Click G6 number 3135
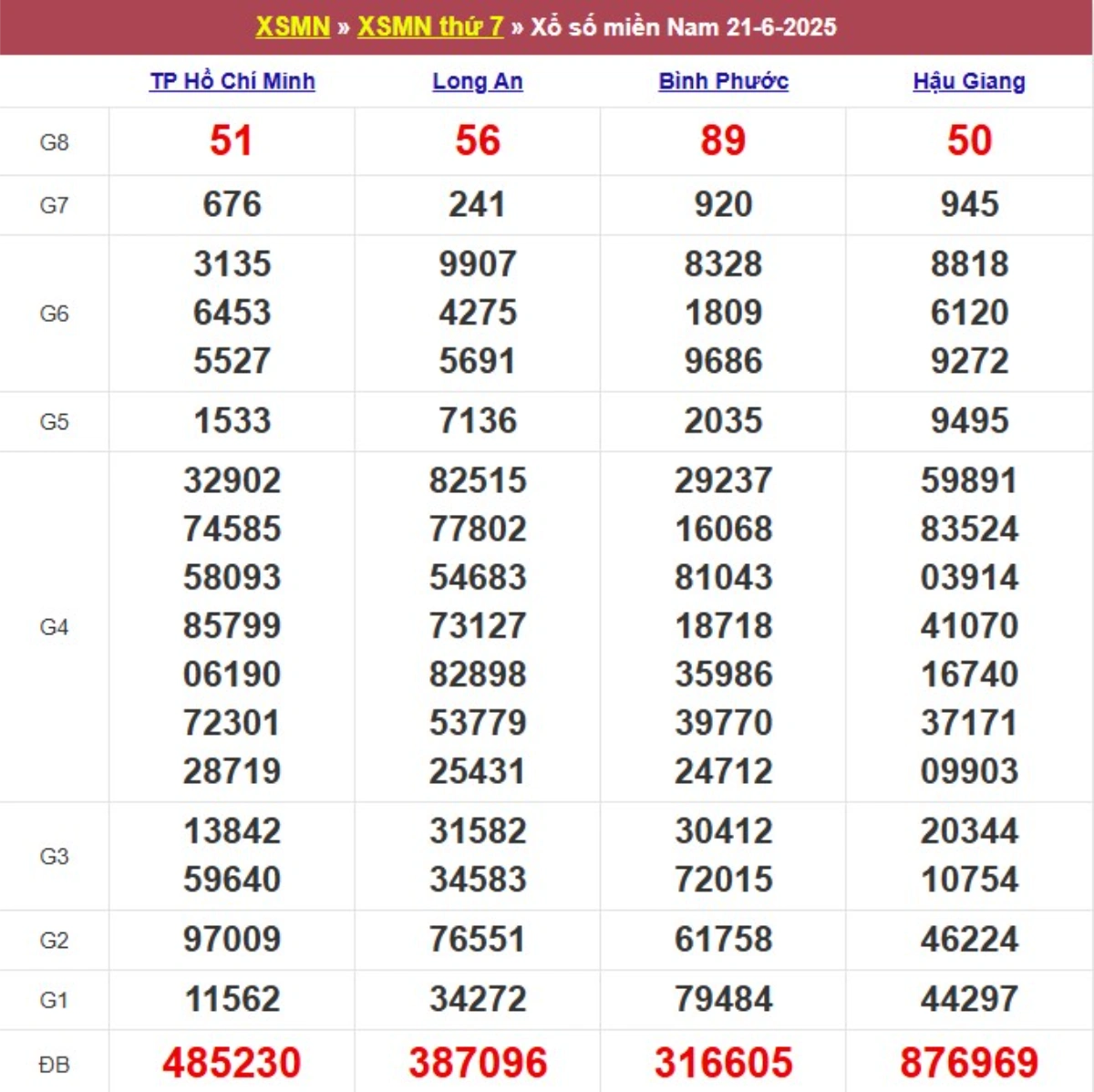1094x1092 pixels. coord(232,264)
